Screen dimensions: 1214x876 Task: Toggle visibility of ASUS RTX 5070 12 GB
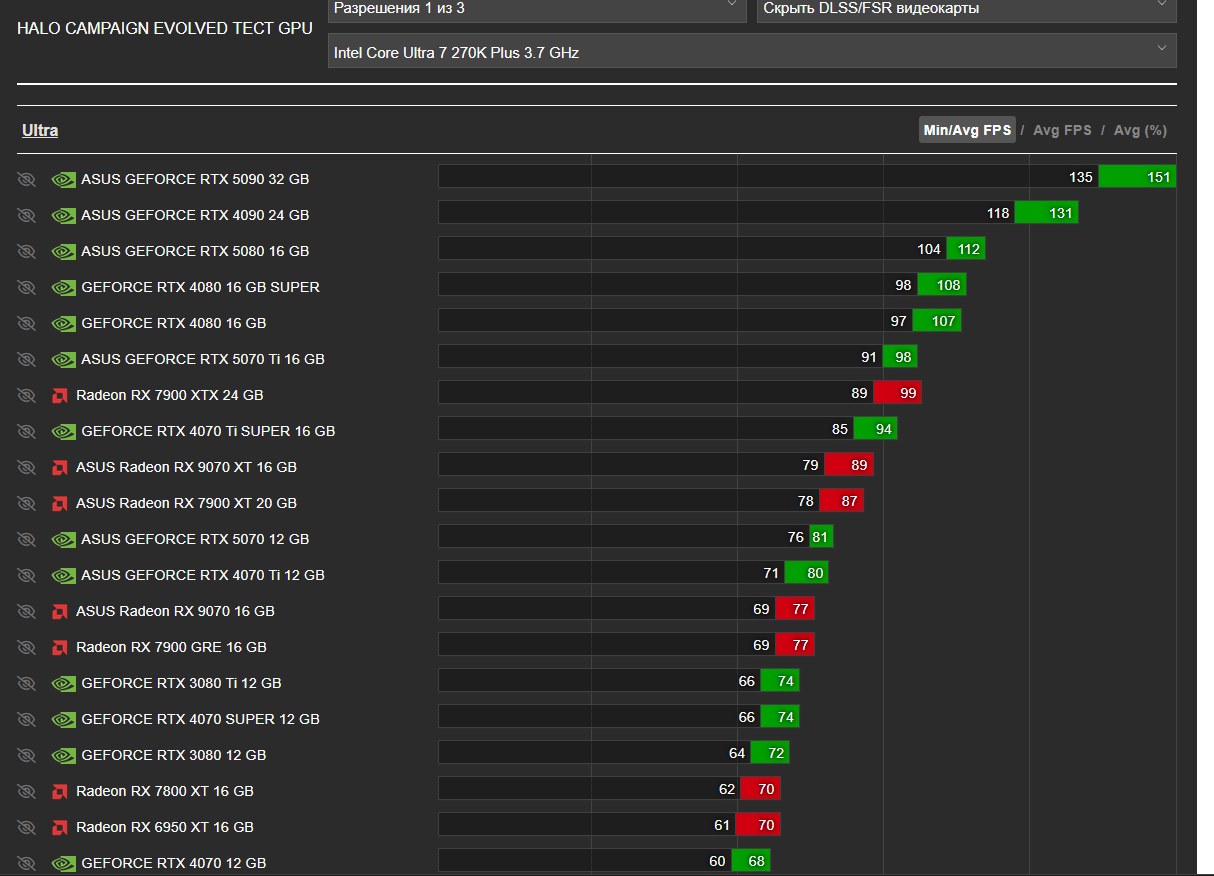[27, 539]
